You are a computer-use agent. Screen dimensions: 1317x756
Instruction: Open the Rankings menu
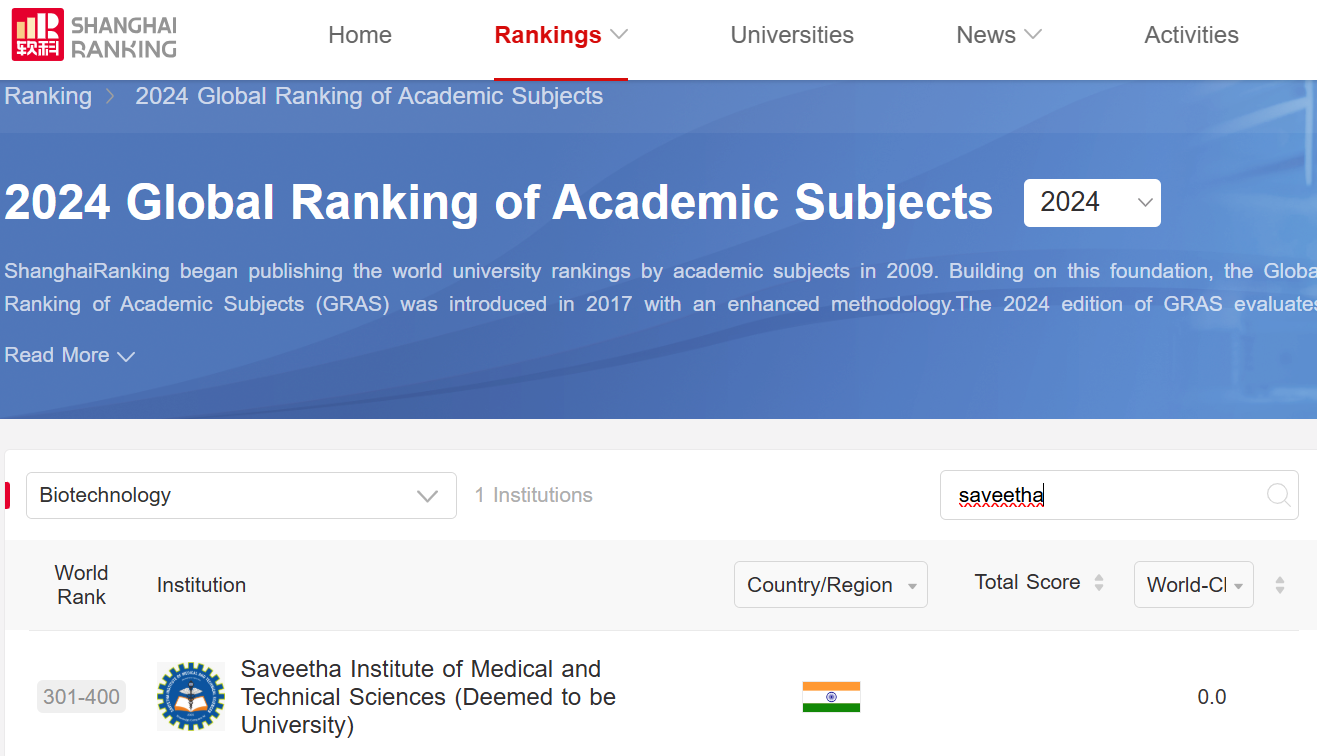click(x=560, y=35)
